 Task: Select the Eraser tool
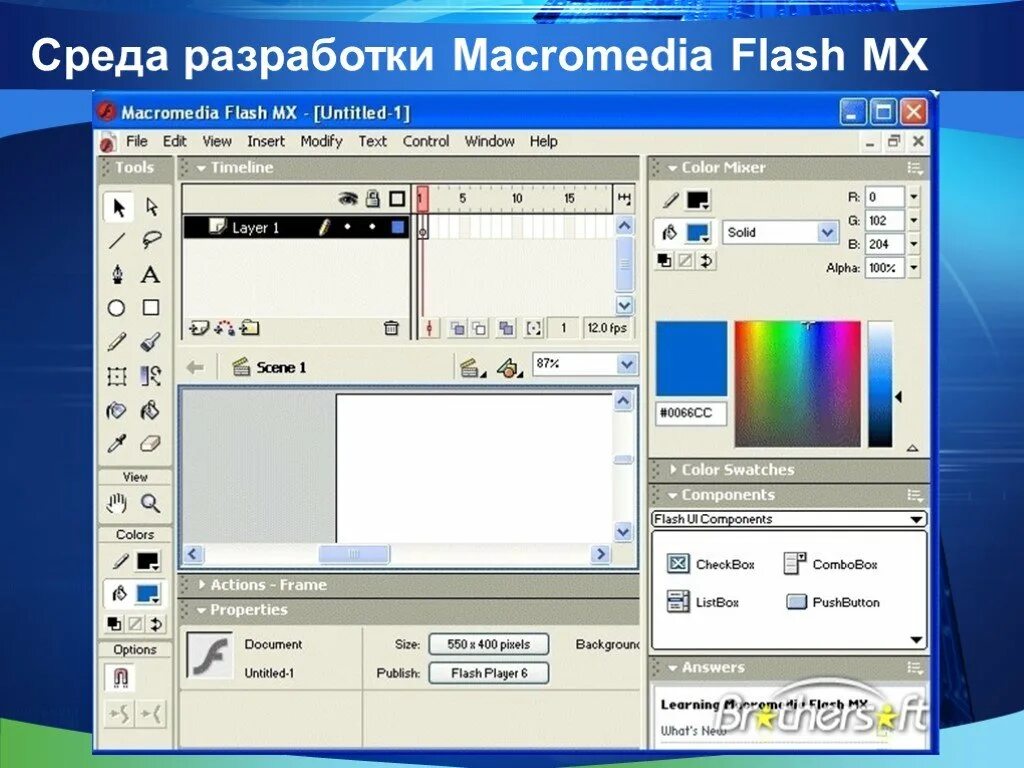(x=151, y=444)
